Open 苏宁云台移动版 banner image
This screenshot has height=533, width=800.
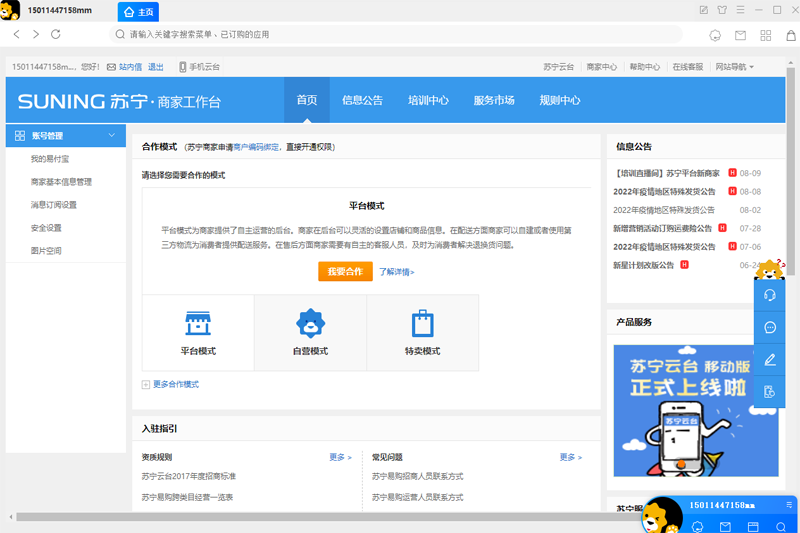696,411
